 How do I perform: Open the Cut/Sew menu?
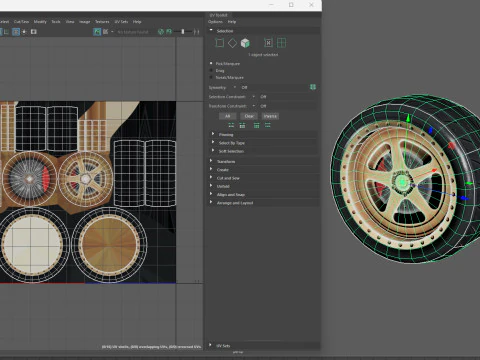pyautogui.click(x=21, y=22)
